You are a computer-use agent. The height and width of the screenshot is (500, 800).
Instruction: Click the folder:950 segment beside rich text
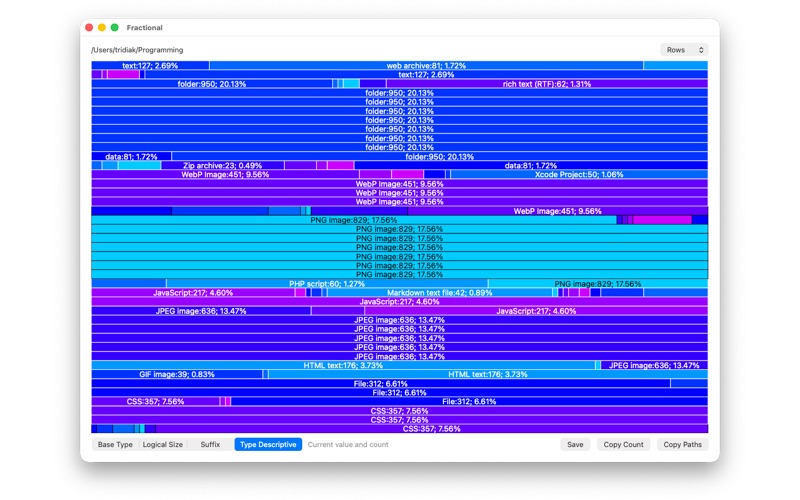tap(212, 84)
